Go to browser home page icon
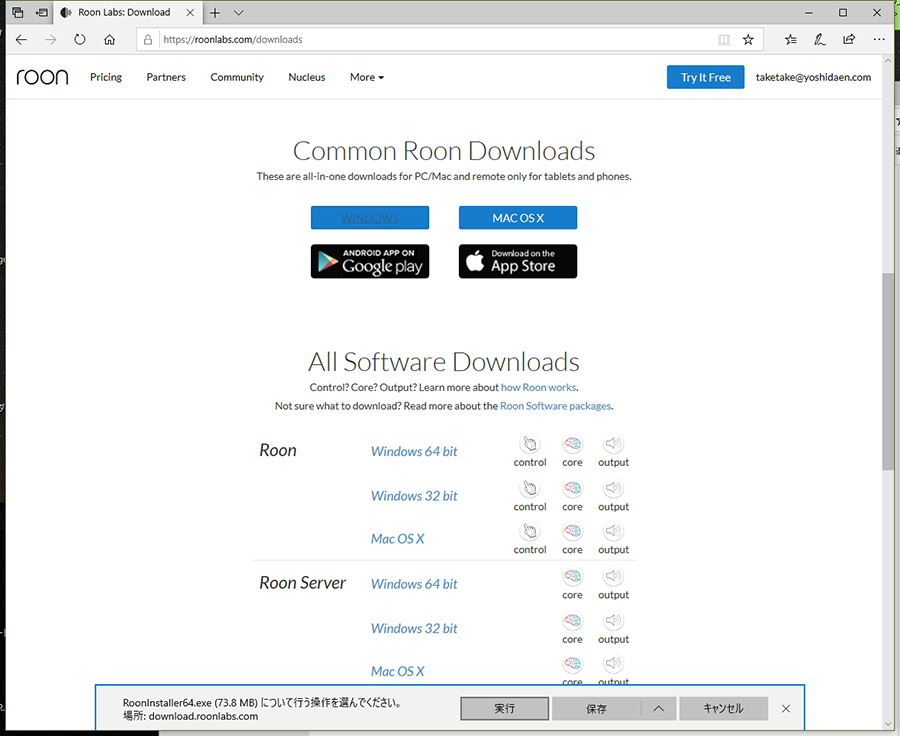The width and height of the screenshot is (900, 736). 110,40
